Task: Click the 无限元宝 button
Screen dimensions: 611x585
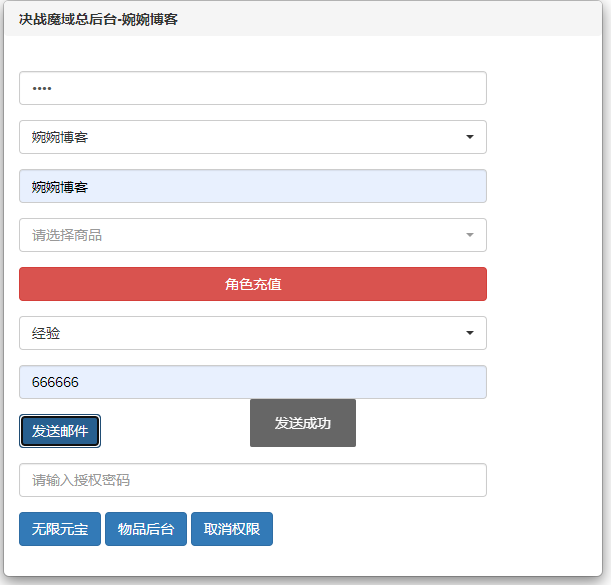Action: 60,529
